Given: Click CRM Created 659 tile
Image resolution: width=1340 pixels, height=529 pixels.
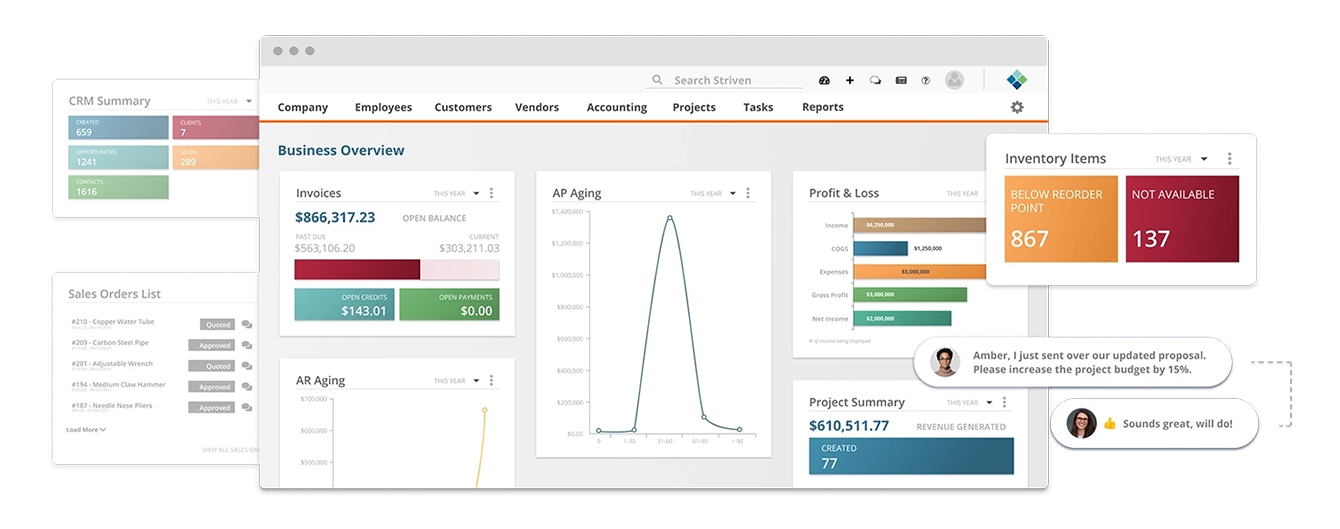Looking at the screenshot, I should pyautogui.click(x=120, y=127).
